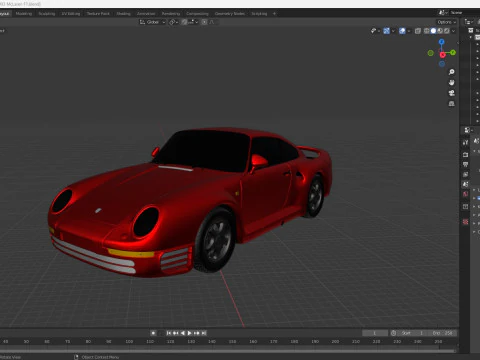Viewport: 480px width, 360px height.
Task: Click the zoom view magnifier icon
Action: (x=452, y=72)
